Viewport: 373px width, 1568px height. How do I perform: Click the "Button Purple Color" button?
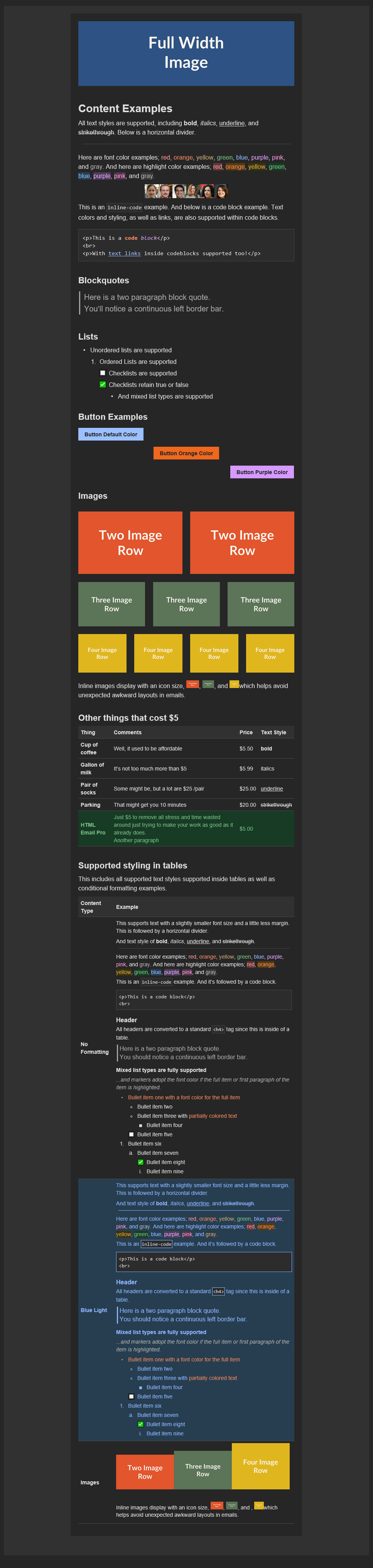(x=262, y=472)
